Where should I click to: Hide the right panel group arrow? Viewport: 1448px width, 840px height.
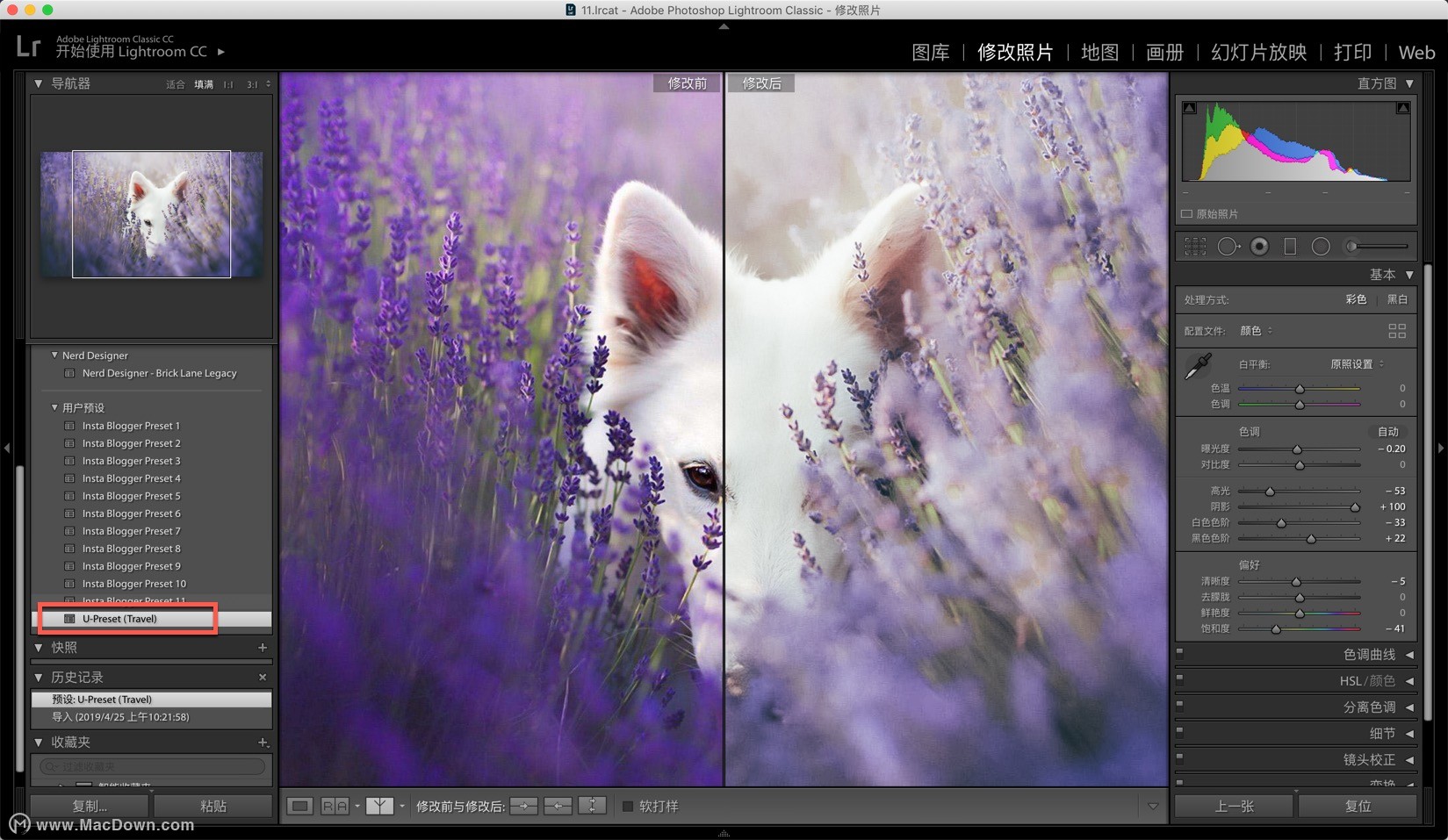coord(1441,448)
